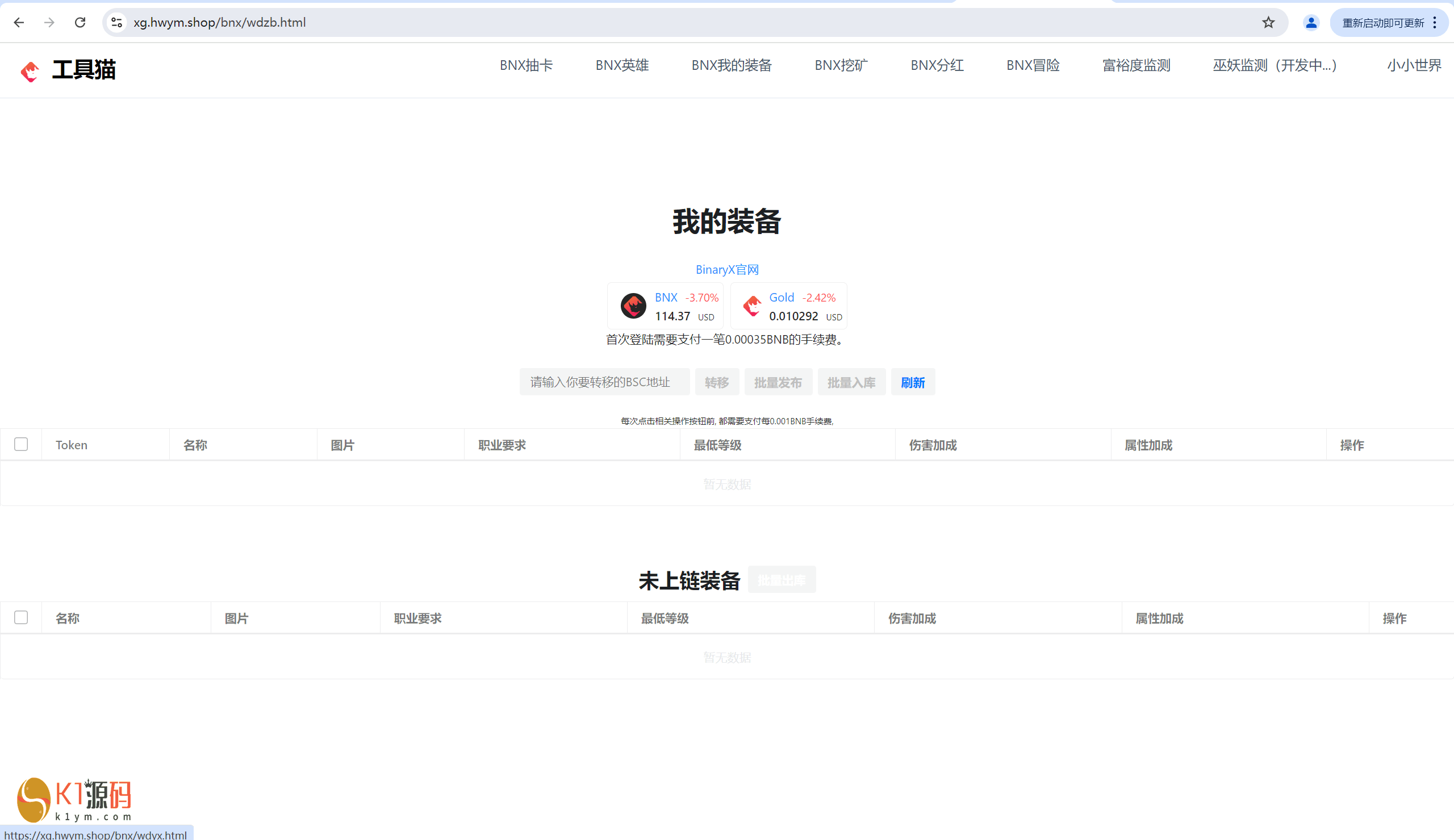The image size is (1454, 840).
Task: Click the 刷新 button
Action: click(x=912, y=382)
